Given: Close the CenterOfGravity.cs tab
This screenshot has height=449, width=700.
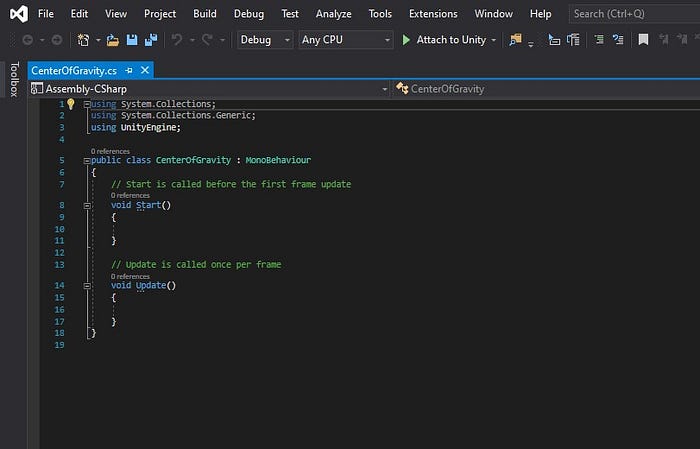Looking at the screenshot, I should click(145, 71).
